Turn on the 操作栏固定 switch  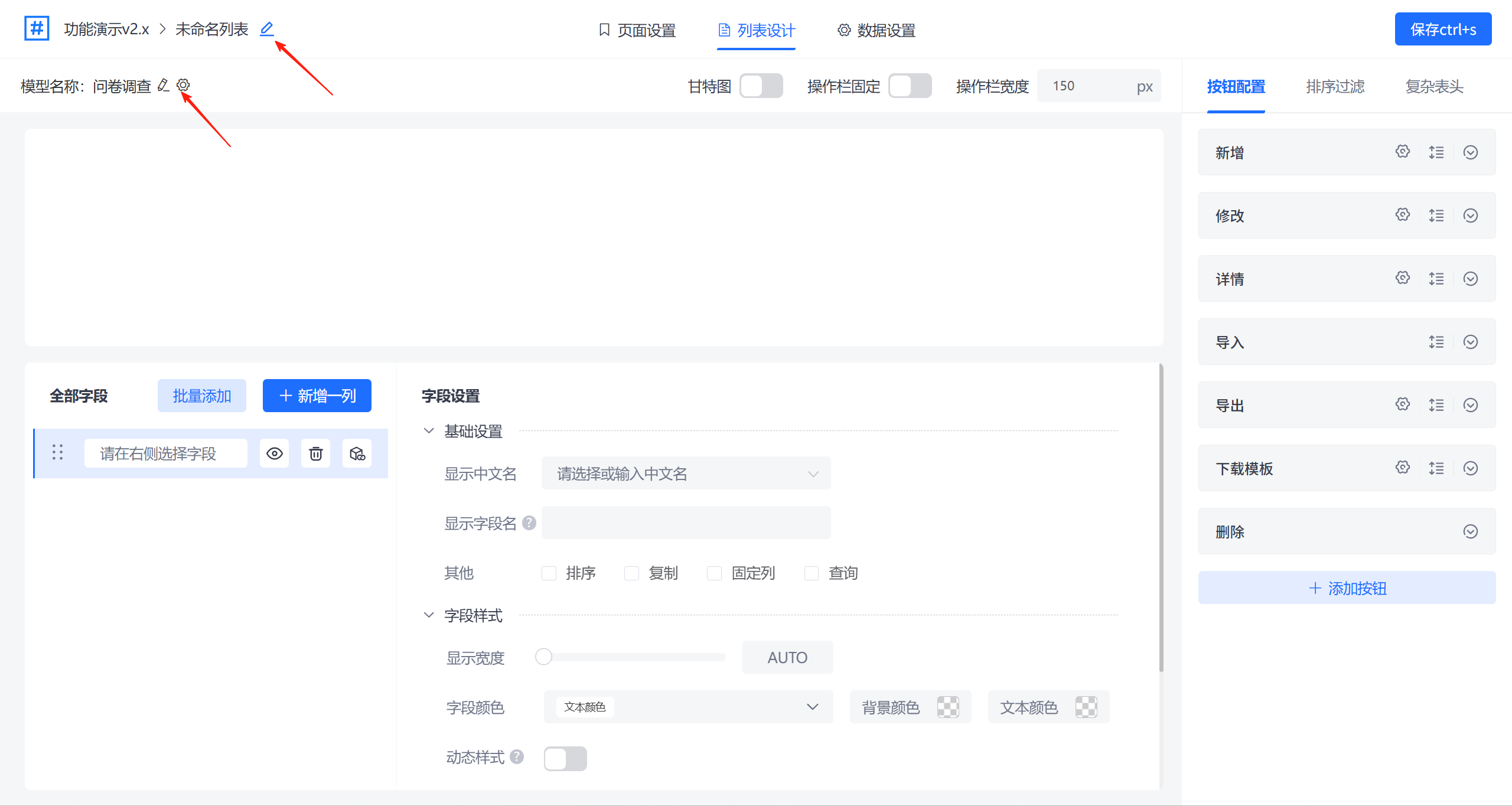coord(910,86)
